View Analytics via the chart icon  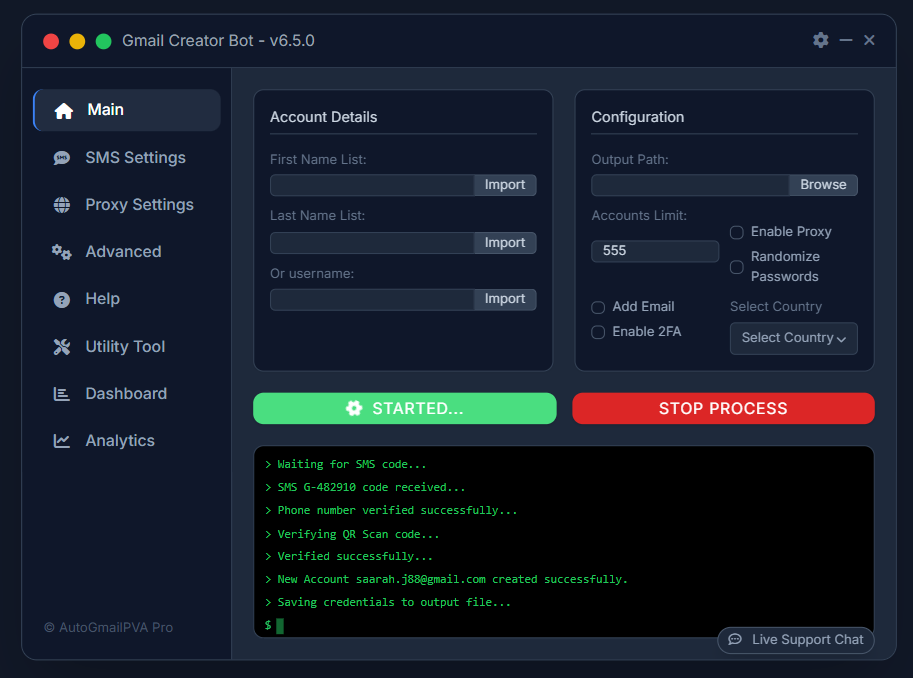60,440
